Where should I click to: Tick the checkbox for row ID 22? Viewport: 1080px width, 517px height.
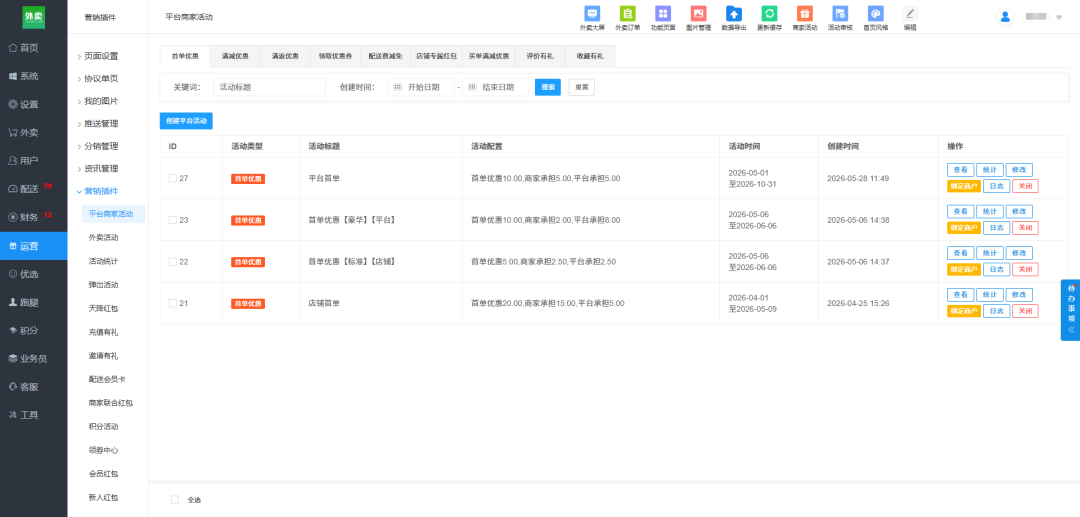(x=172, y=262)
